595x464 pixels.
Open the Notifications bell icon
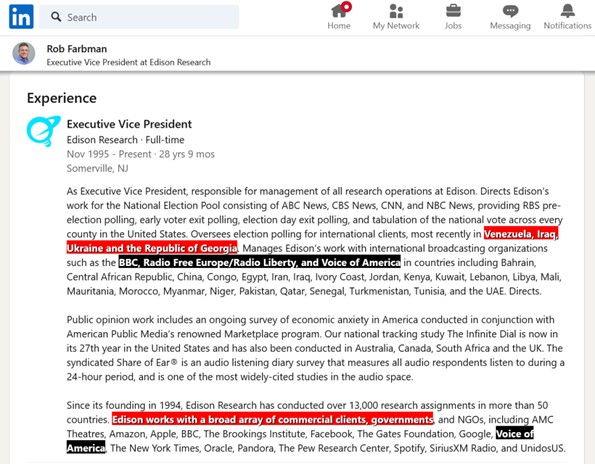point(568,11)
